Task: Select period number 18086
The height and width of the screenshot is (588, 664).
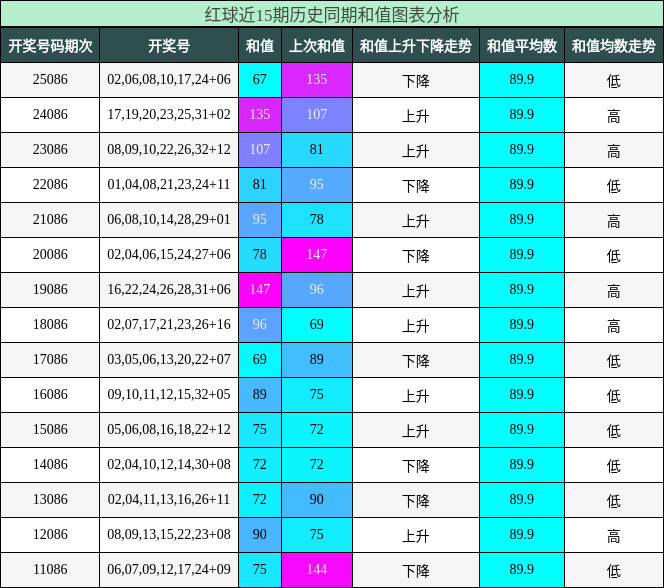Action: pos(50,324)
